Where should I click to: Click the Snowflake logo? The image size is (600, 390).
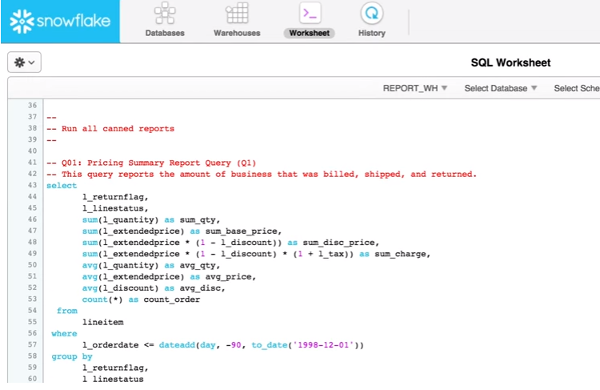coord(60,21)
